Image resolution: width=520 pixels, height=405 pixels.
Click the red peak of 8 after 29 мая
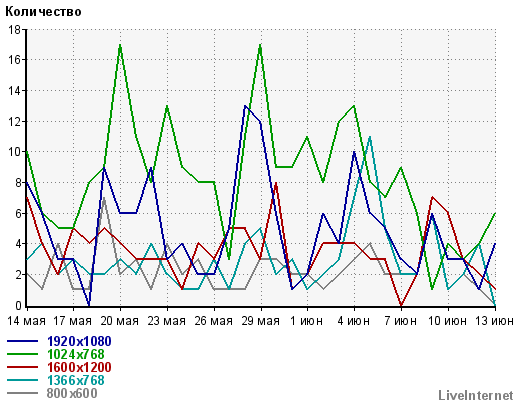coord(276,183)
